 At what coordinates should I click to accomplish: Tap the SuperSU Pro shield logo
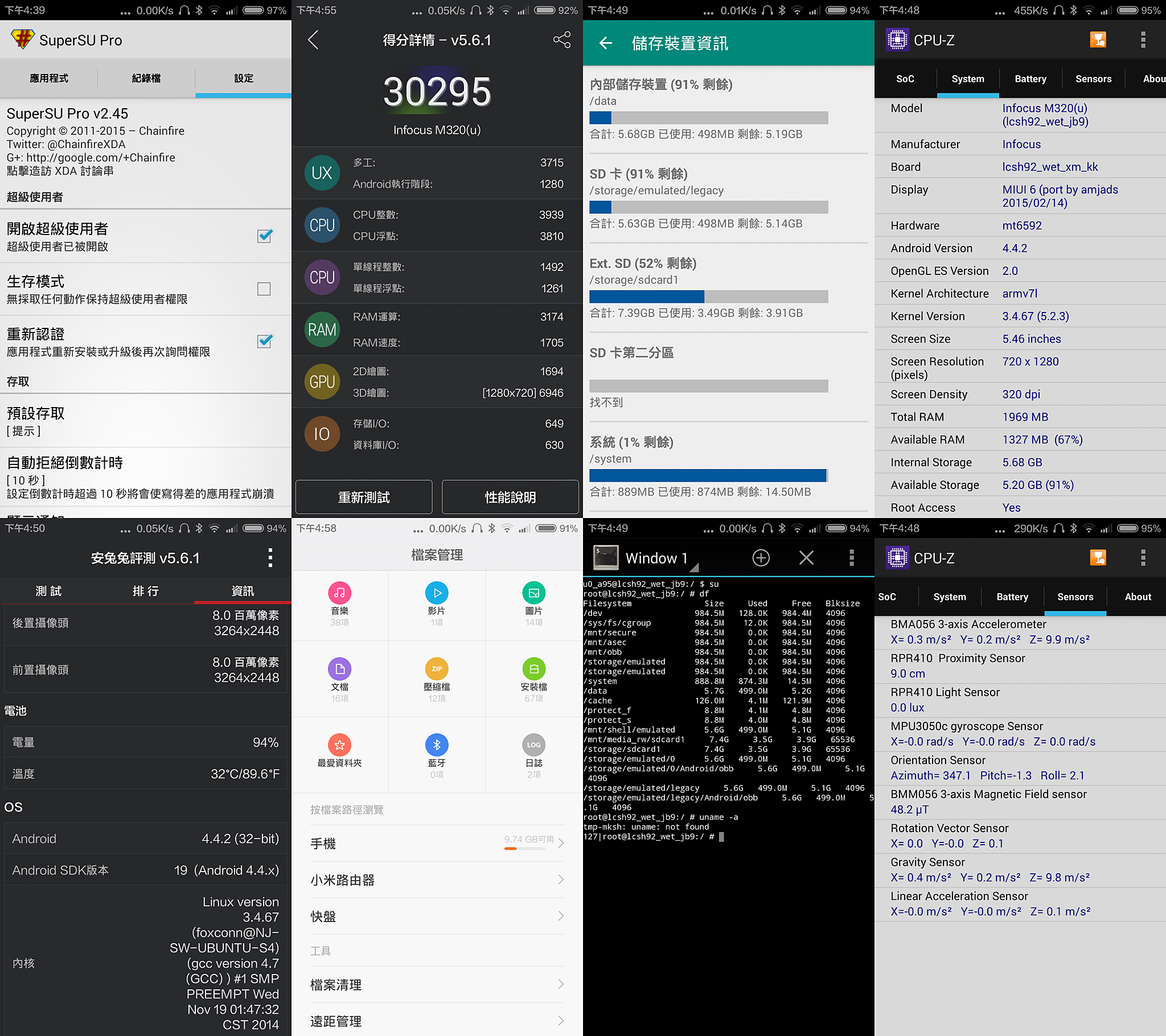click(x=22, y=39)
